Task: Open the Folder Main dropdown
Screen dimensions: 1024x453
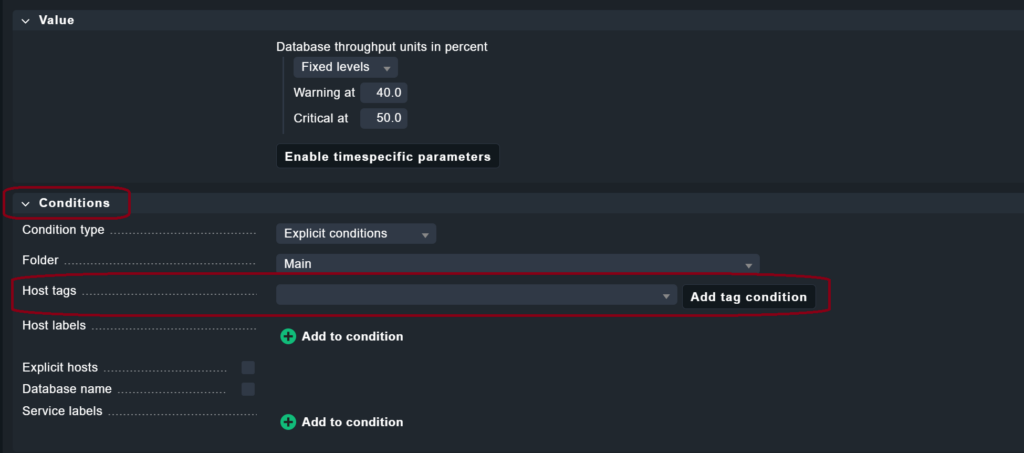Action: [x=517, y=264]
